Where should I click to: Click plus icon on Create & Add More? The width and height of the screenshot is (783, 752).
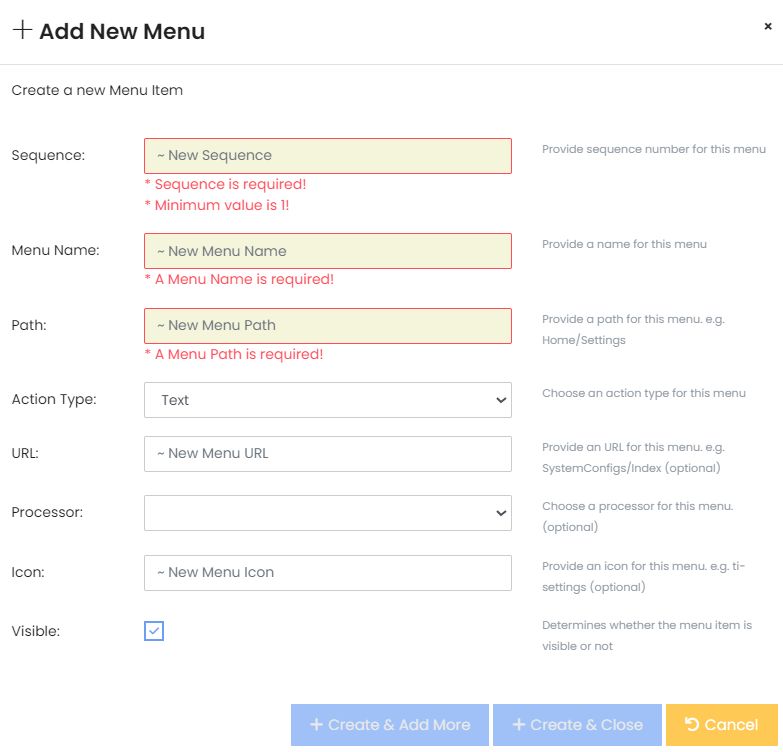(316, 725)
